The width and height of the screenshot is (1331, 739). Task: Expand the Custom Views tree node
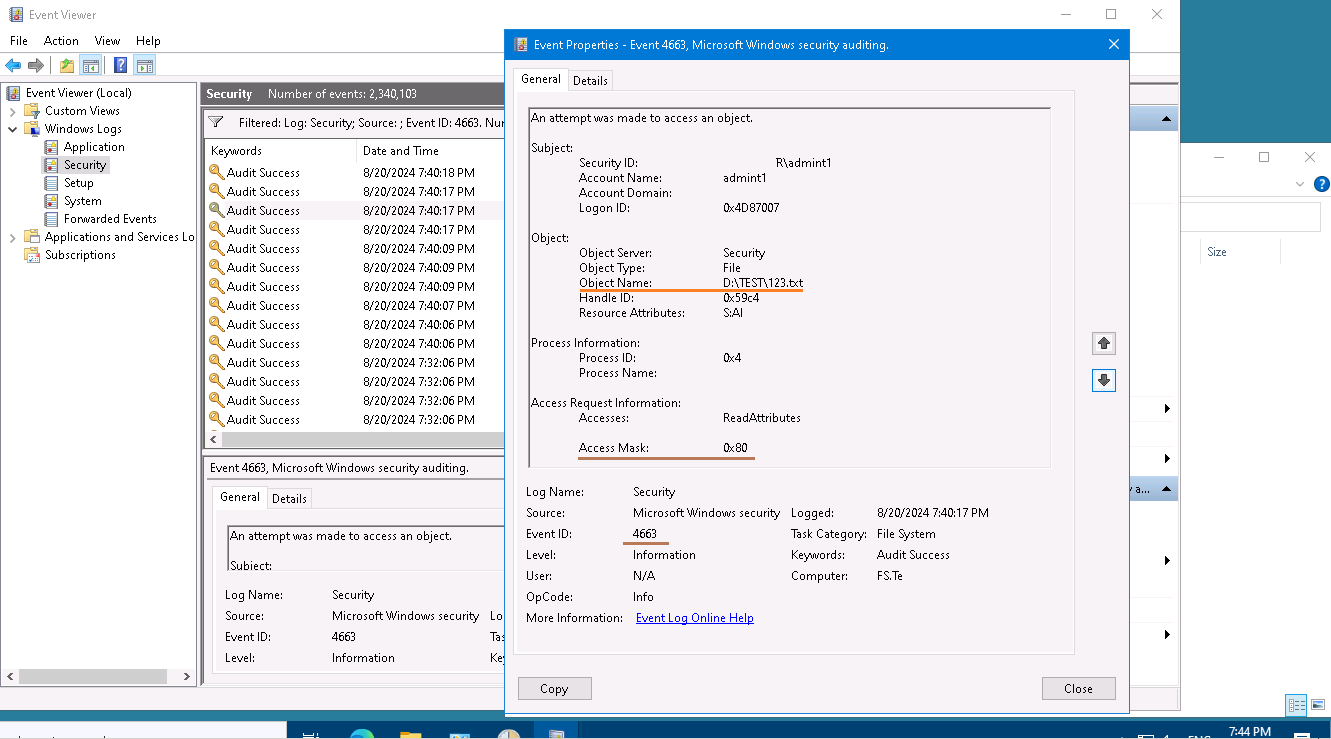[13, 111]
